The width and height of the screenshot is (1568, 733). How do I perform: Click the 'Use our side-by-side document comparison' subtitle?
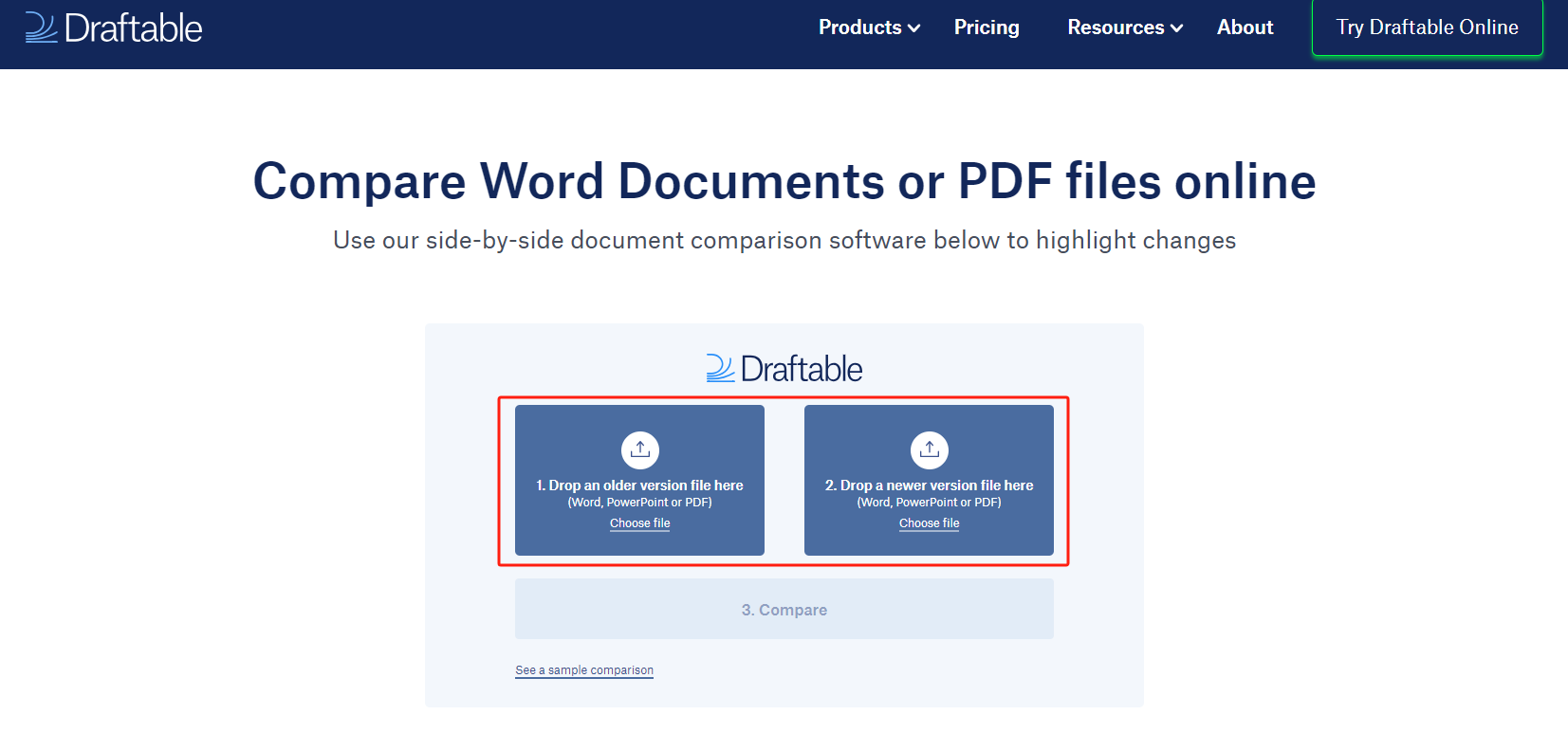[x=784, y=240]
